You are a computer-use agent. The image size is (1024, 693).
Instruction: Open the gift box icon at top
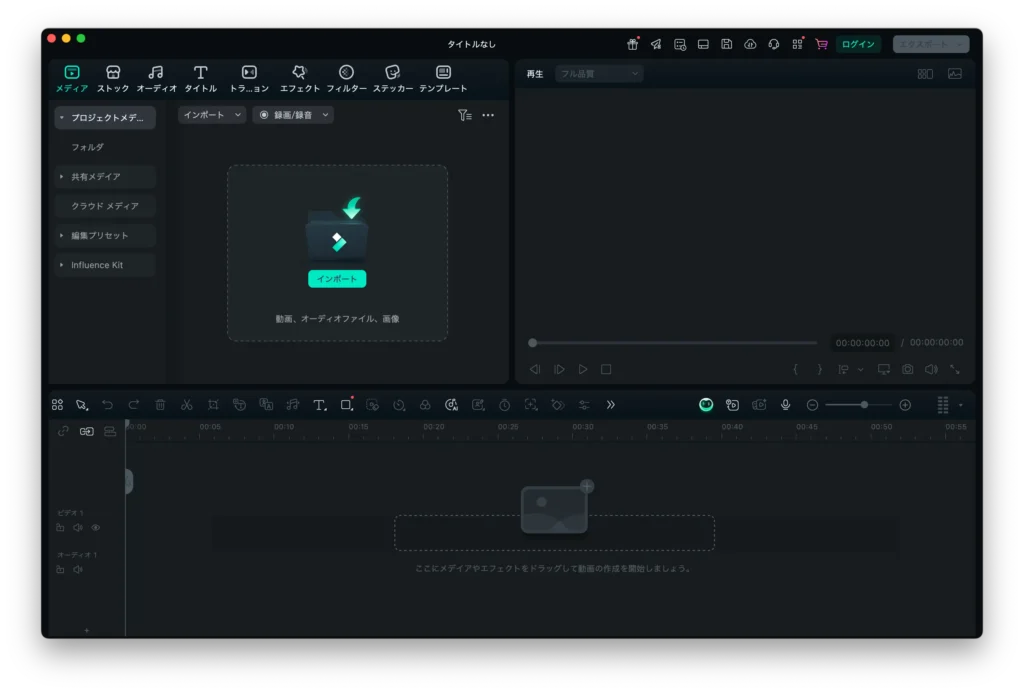tap(632, 44)
